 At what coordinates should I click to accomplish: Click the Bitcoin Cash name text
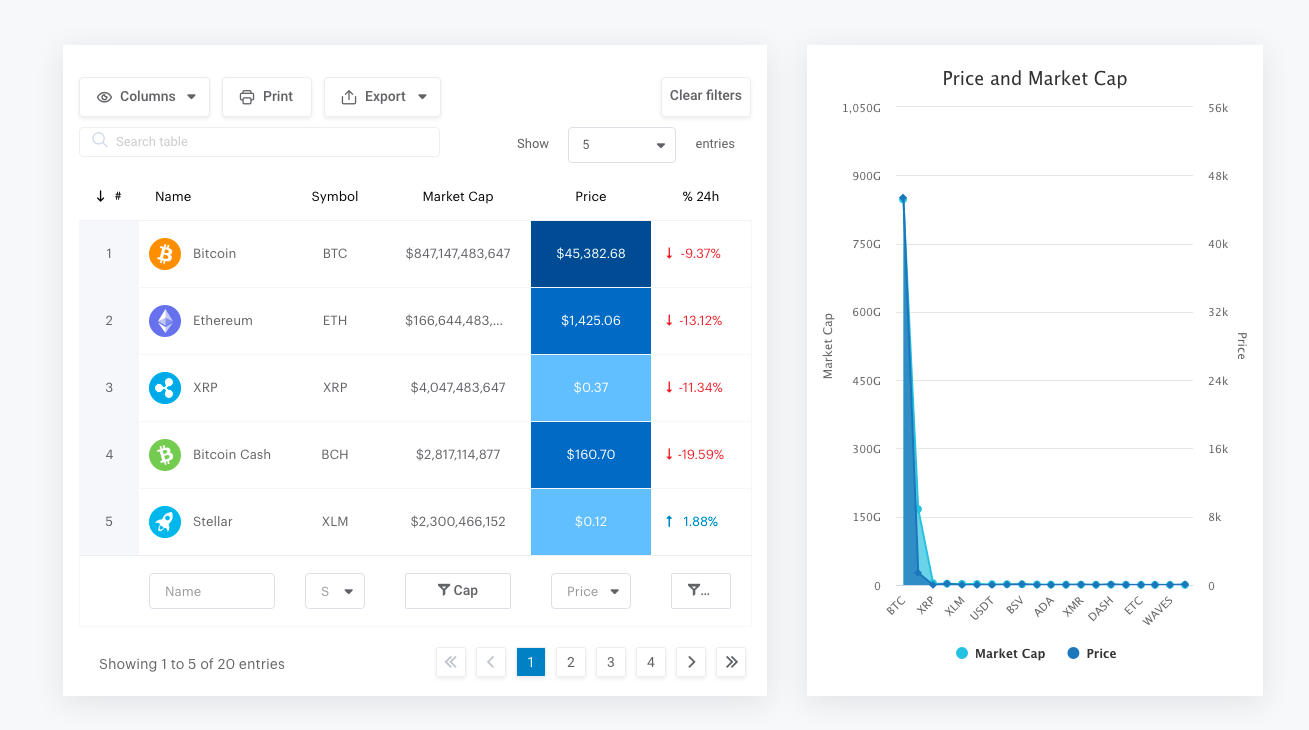232,455
